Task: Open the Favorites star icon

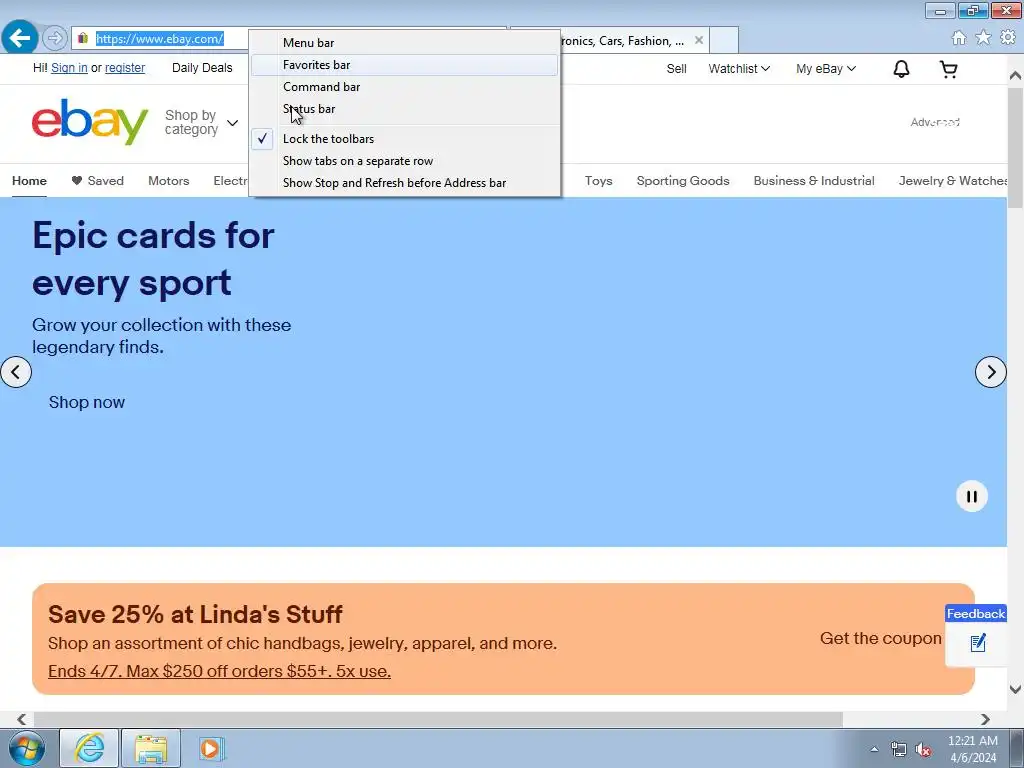Action: (x=983, y=38)
